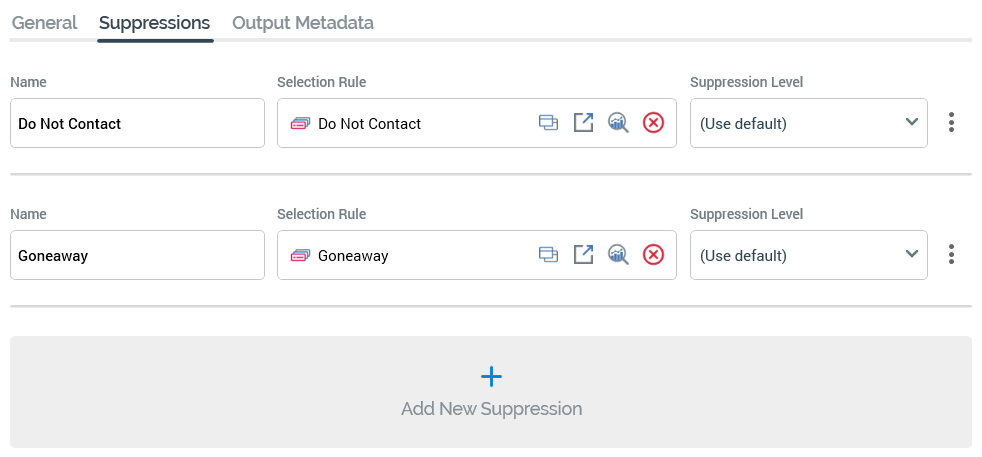
Task: Click the Do Not Contact selection rule name
Action: (x=369, y=124)
